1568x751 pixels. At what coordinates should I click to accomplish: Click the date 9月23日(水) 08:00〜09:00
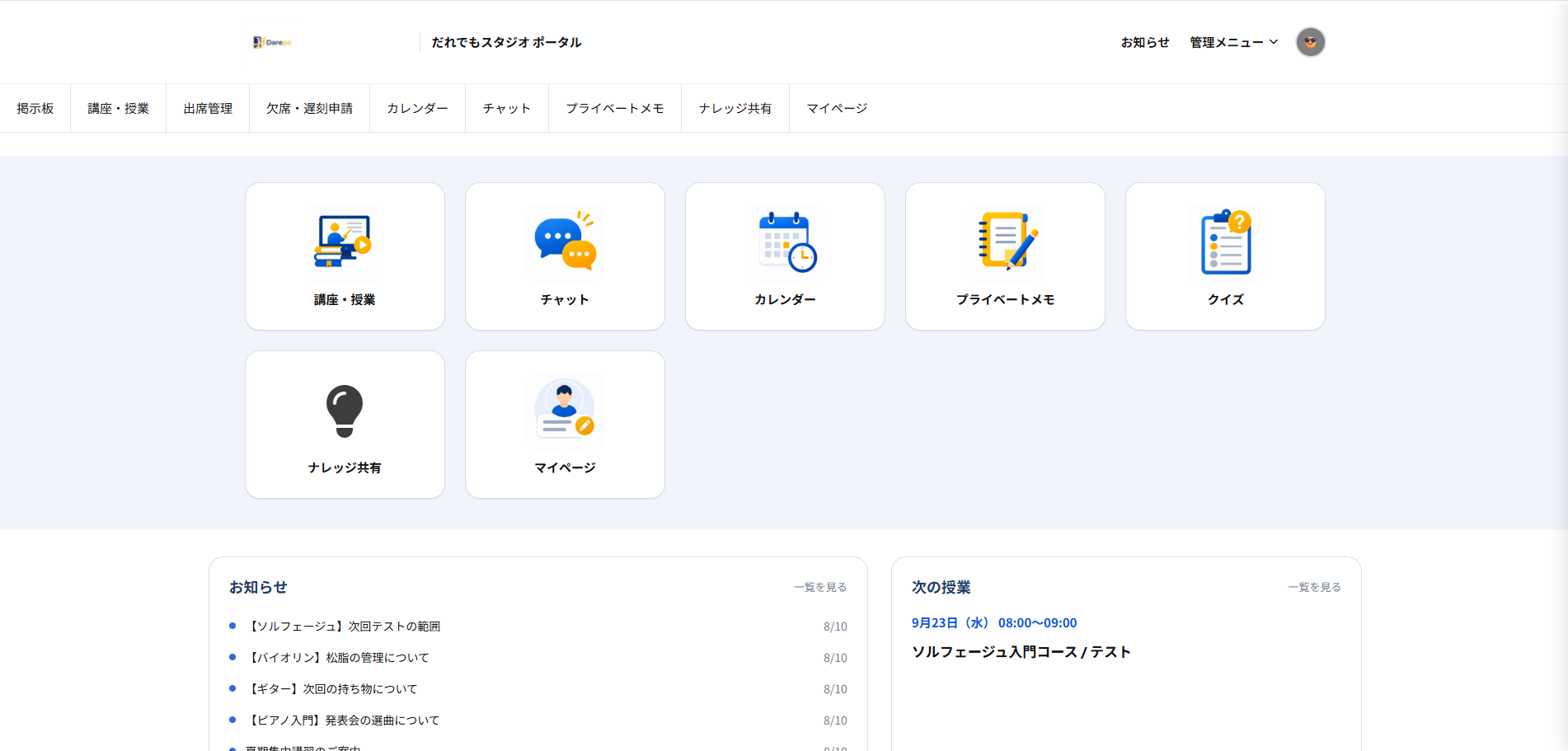tap(994, 622)
